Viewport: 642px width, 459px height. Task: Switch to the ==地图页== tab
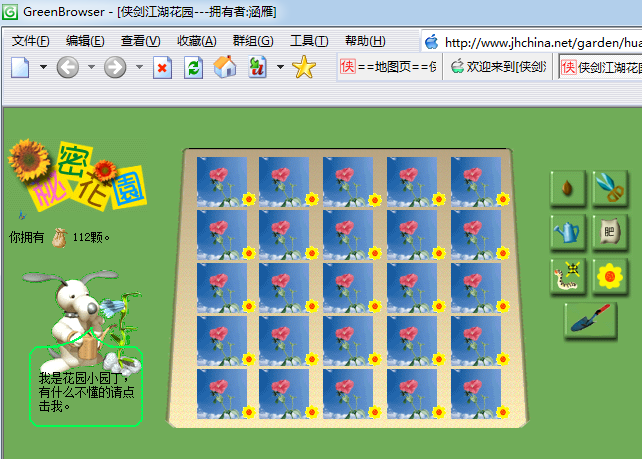[x=389, y=66]
